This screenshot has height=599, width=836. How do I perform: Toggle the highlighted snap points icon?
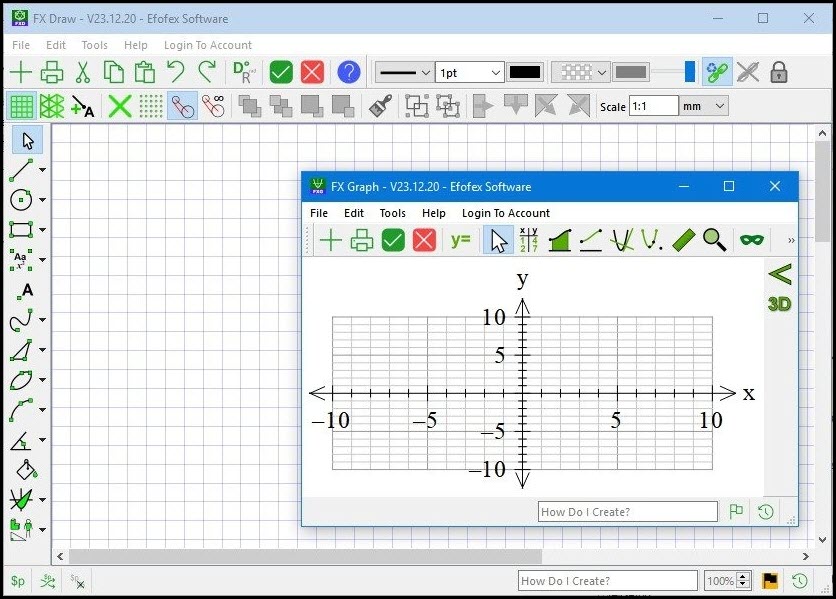[x=182, y=106]
